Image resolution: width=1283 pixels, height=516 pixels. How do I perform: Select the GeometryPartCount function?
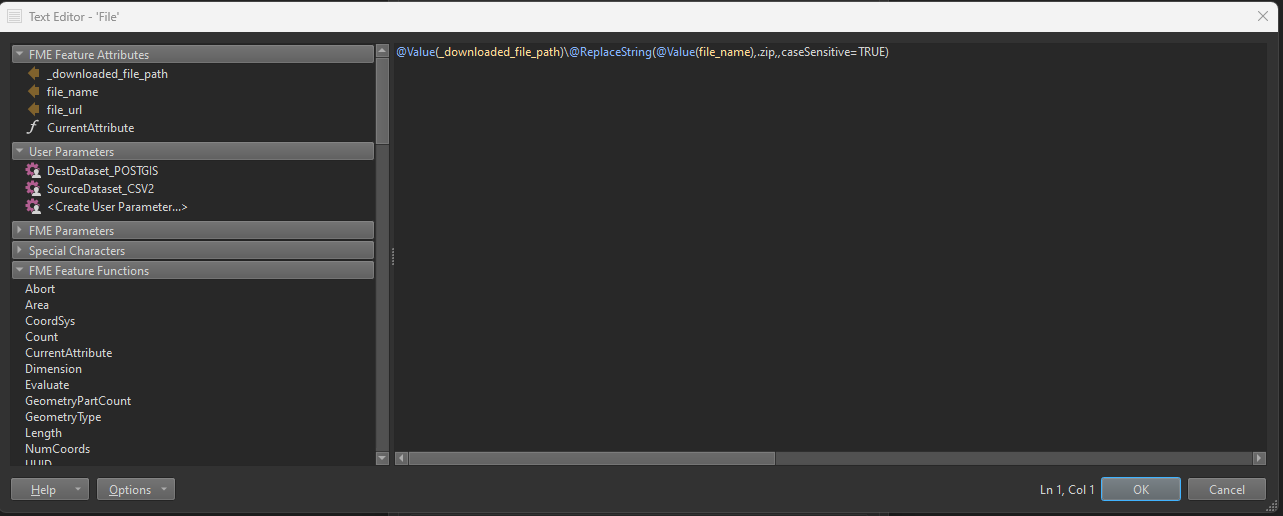click(78, 401)
